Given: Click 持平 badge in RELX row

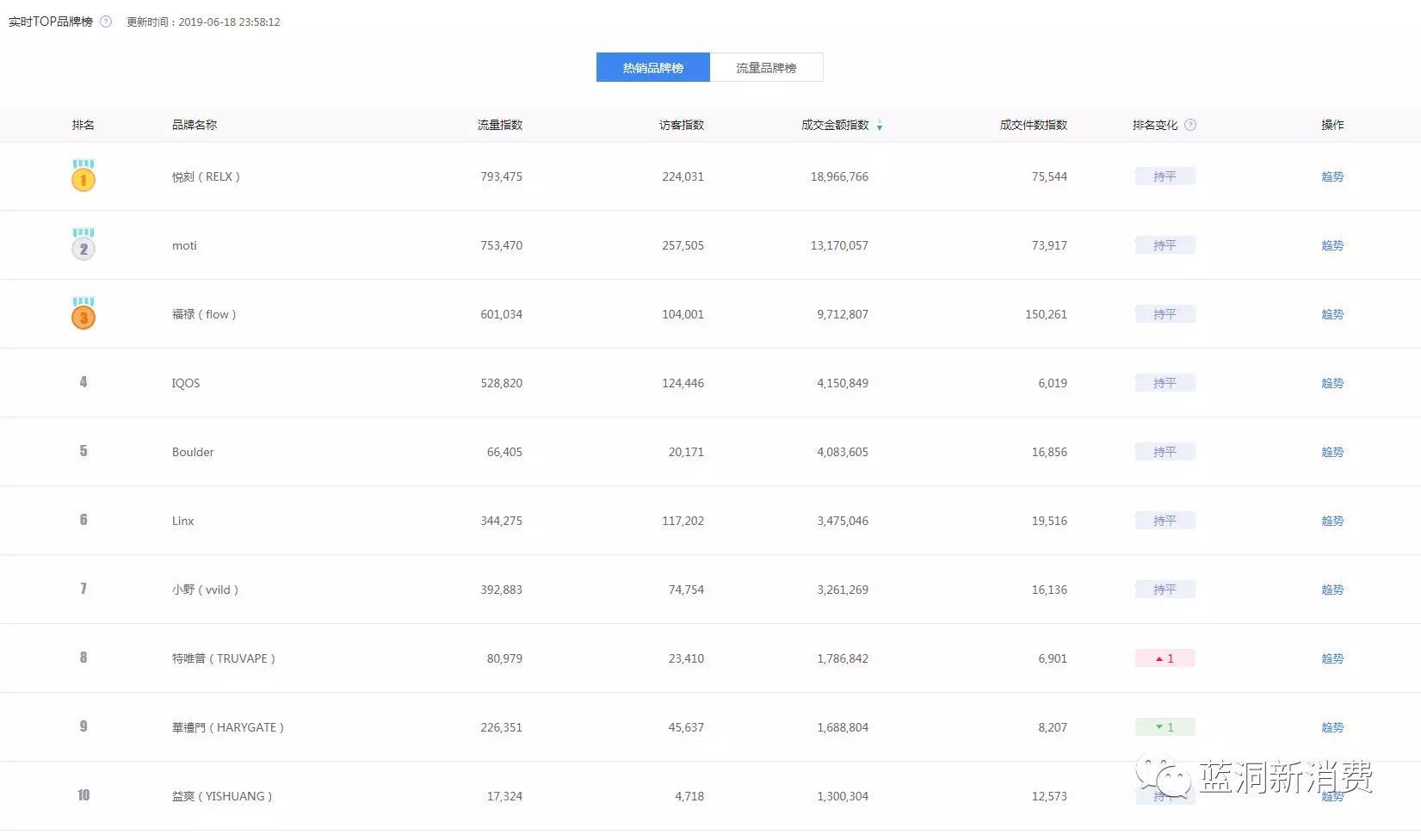Looking at the screenshot, I should tap(1165, 176).
